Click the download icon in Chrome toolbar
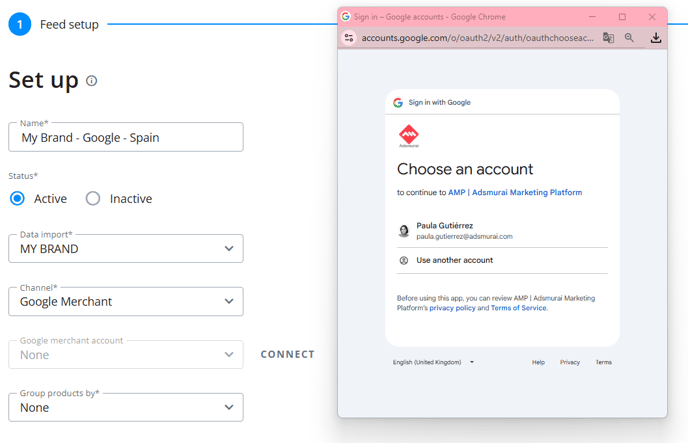Image resolution: width=688 pixels, height=443 pixels. 656,38
